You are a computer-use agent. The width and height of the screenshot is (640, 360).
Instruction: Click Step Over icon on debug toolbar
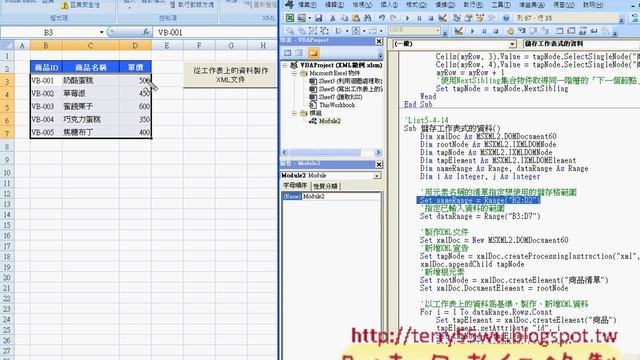click(533, 31)
